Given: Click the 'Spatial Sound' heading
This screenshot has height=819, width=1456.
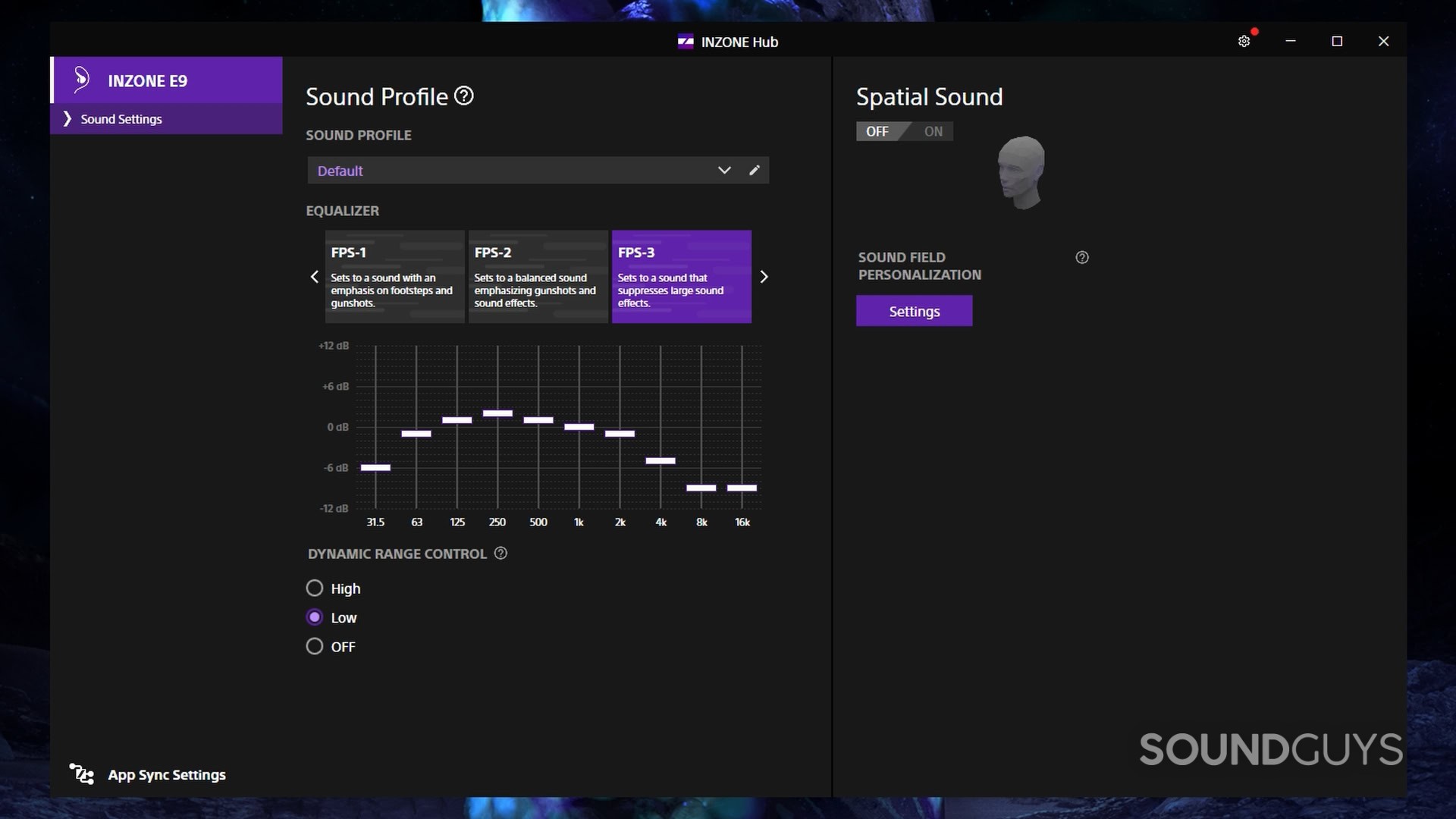Looking at the screenshot, I should click(929, 97).
